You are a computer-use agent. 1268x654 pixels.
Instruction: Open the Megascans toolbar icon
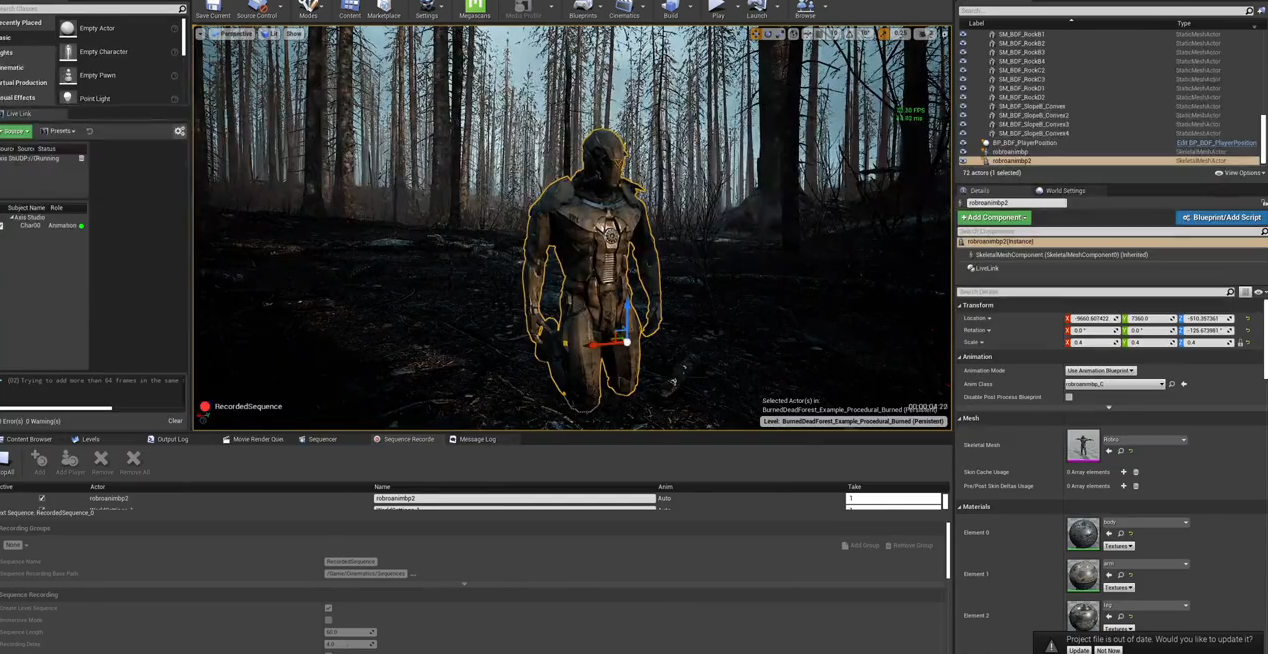475,9
